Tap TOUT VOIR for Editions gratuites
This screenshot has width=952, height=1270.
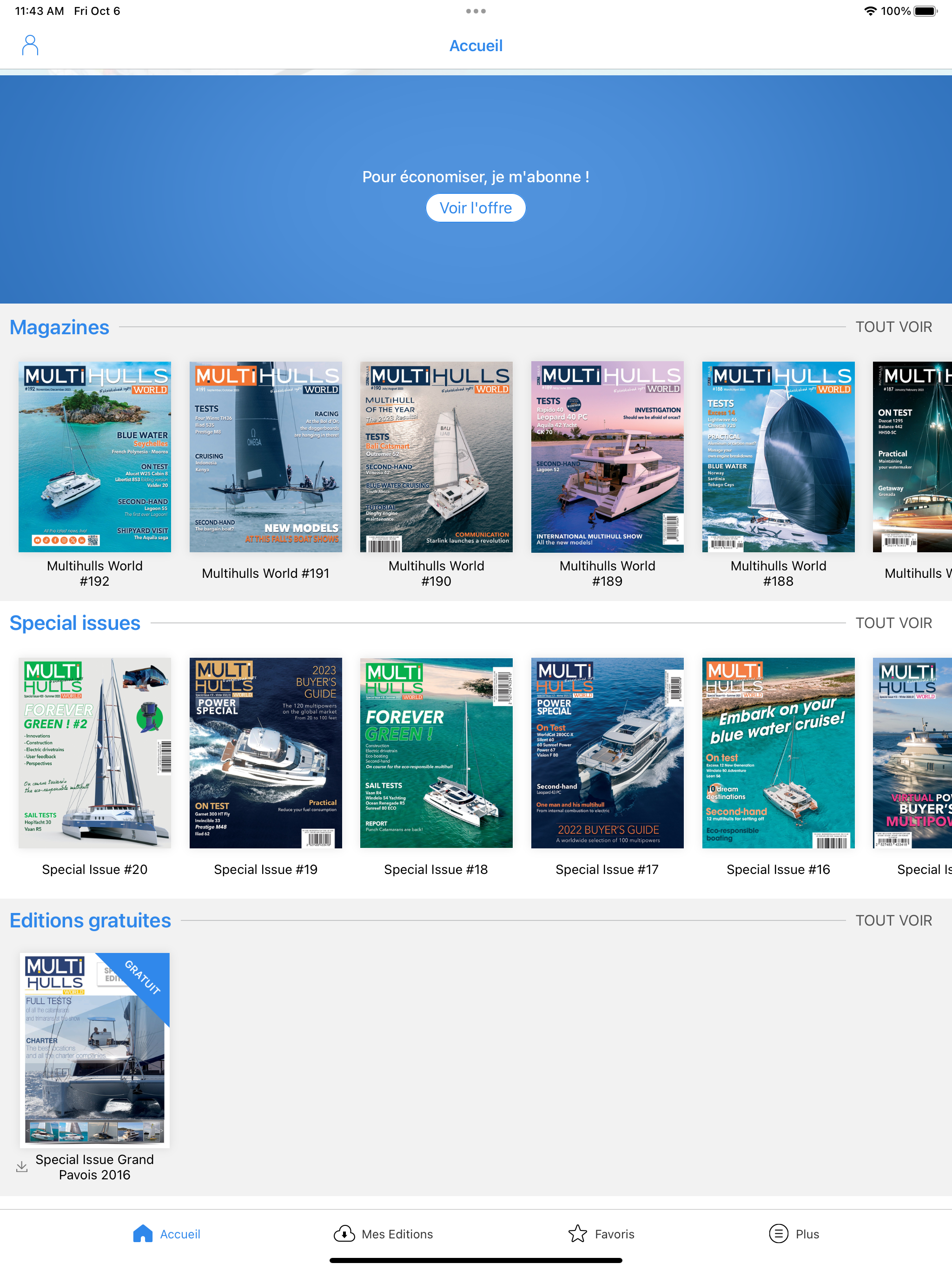click(x=893, y=920)
